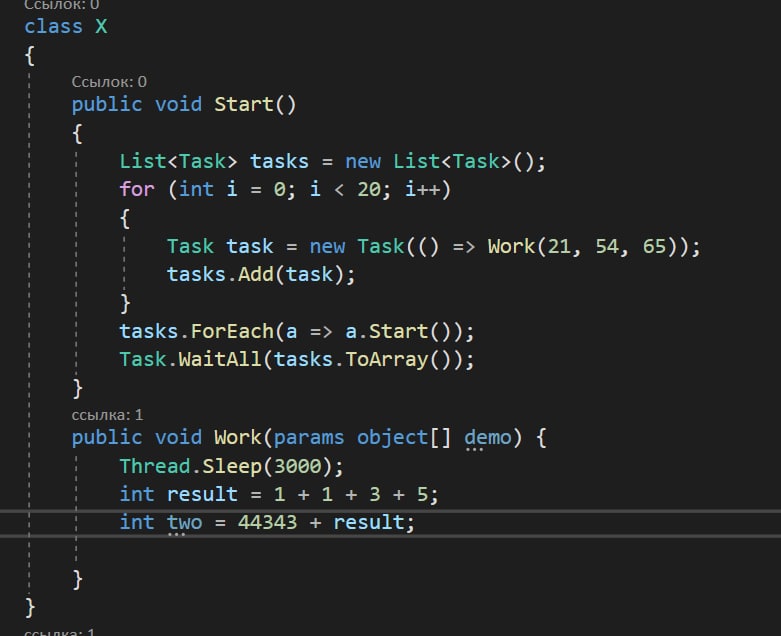Click the "two" variable with the hint dots

(184, 523)
